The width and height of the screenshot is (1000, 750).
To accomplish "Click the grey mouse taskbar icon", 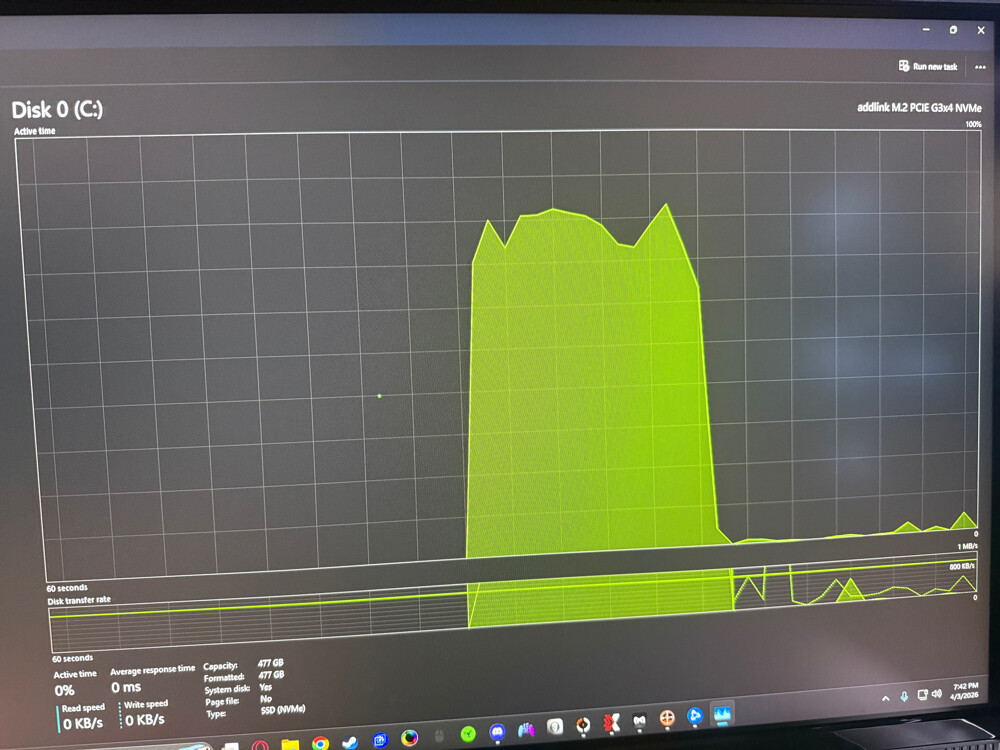I will click(439, 736).
